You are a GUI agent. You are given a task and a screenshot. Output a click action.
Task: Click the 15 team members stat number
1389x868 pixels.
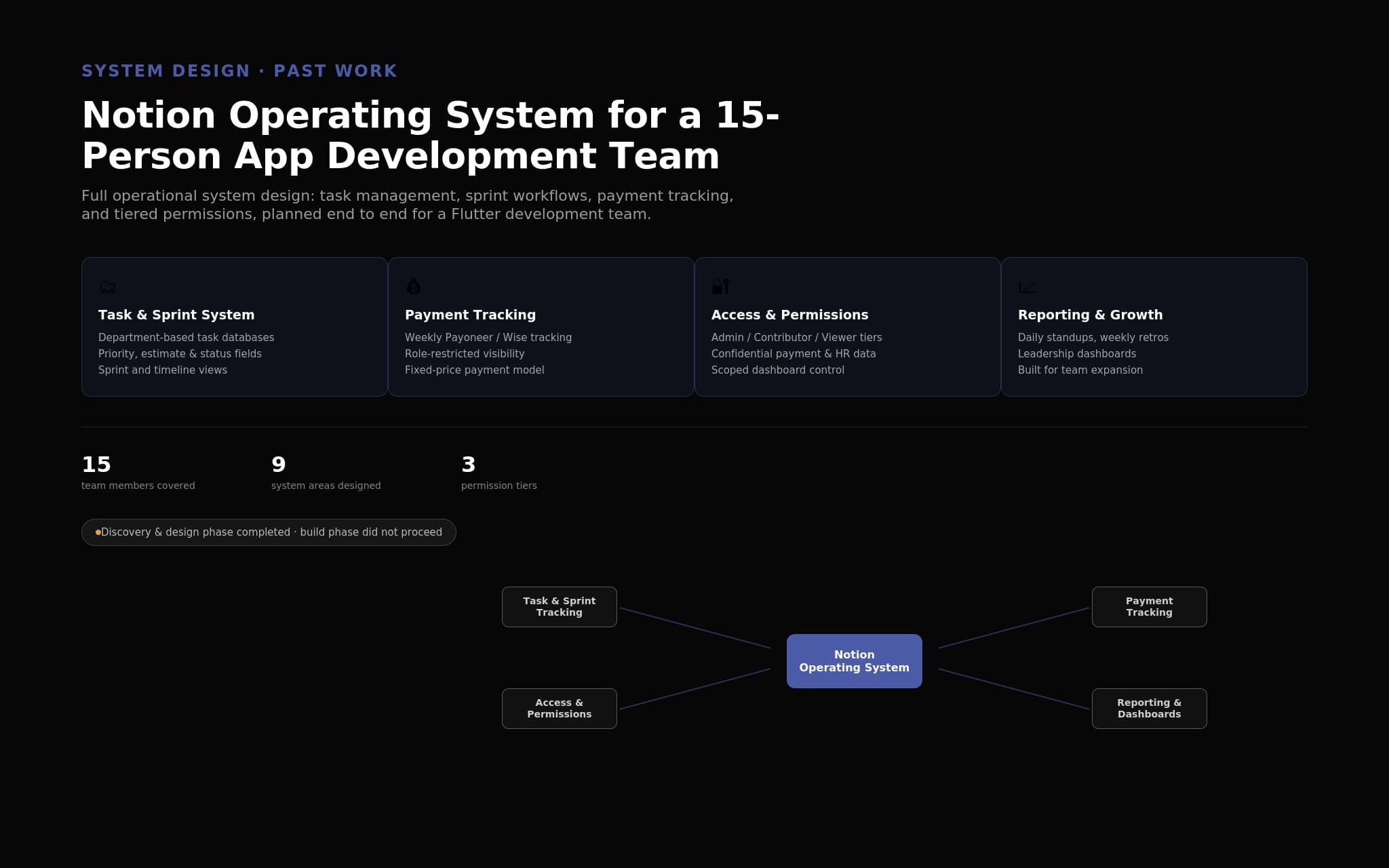tap(96, 465)
